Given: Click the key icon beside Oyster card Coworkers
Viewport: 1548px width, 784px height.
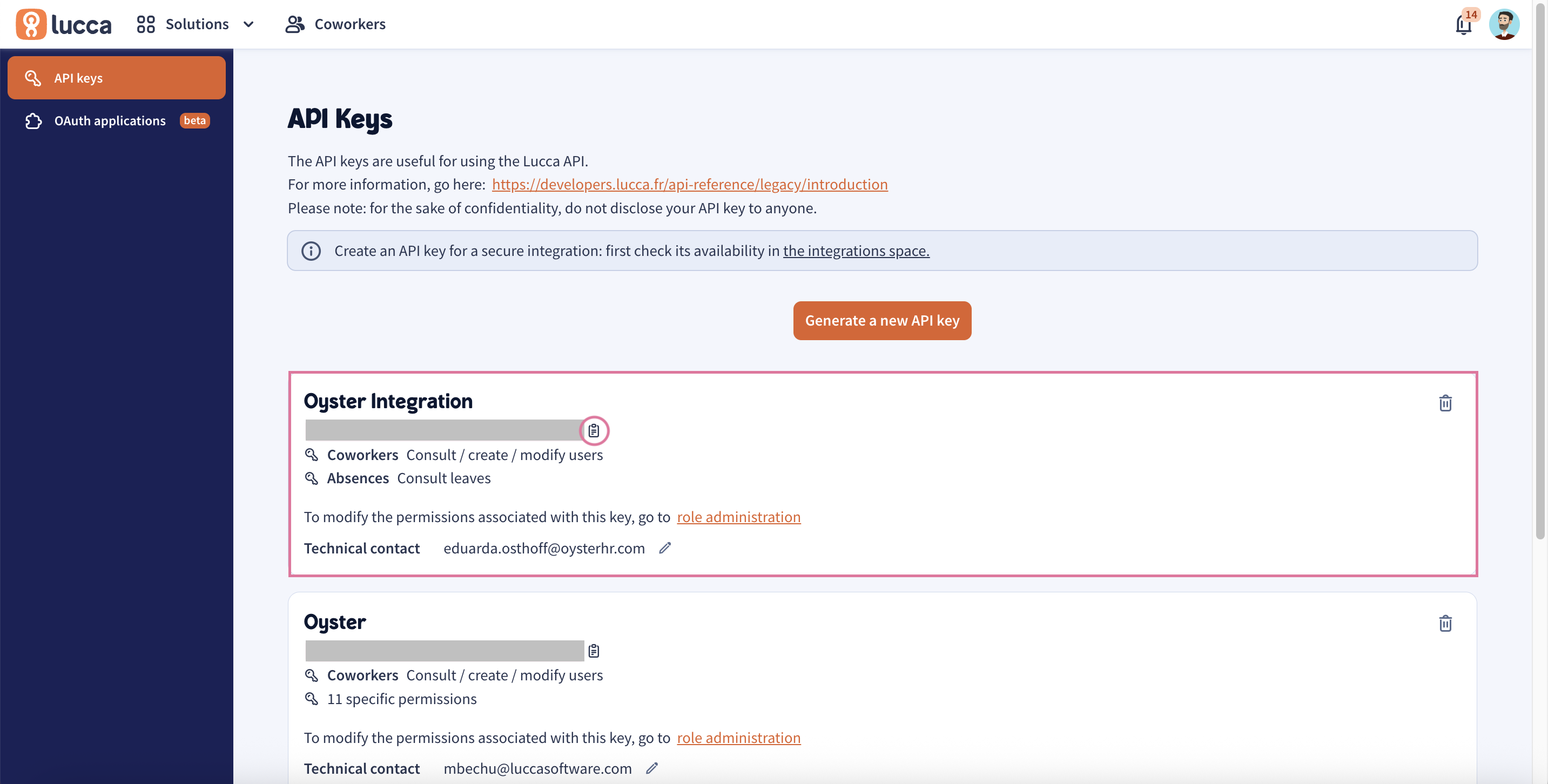Looking at the screenshot, I should pyautogui.click(x=311, y=675).
